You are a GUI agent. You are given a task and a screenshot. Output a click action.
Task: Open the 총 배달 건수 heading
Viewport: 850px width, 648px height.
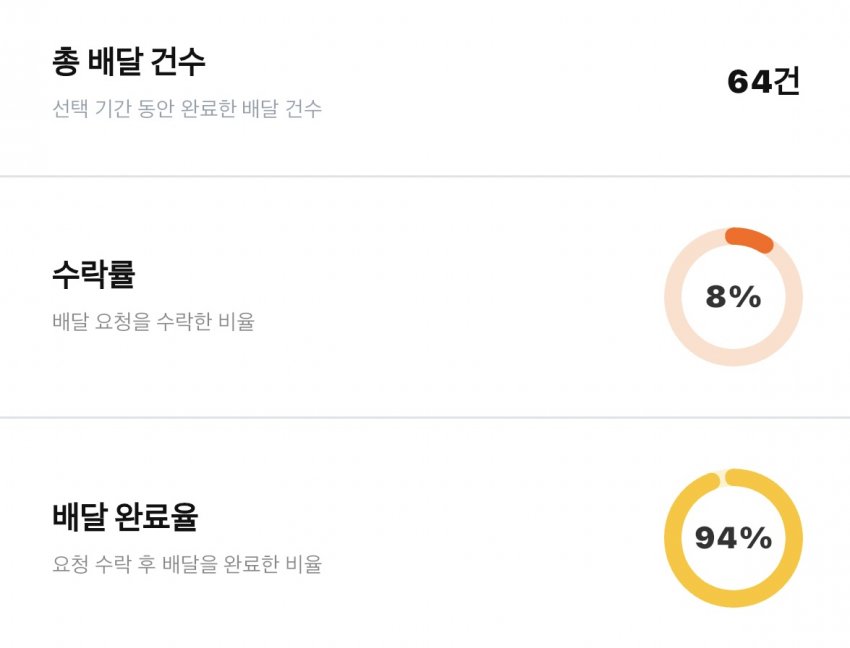[x=129, y=61]
